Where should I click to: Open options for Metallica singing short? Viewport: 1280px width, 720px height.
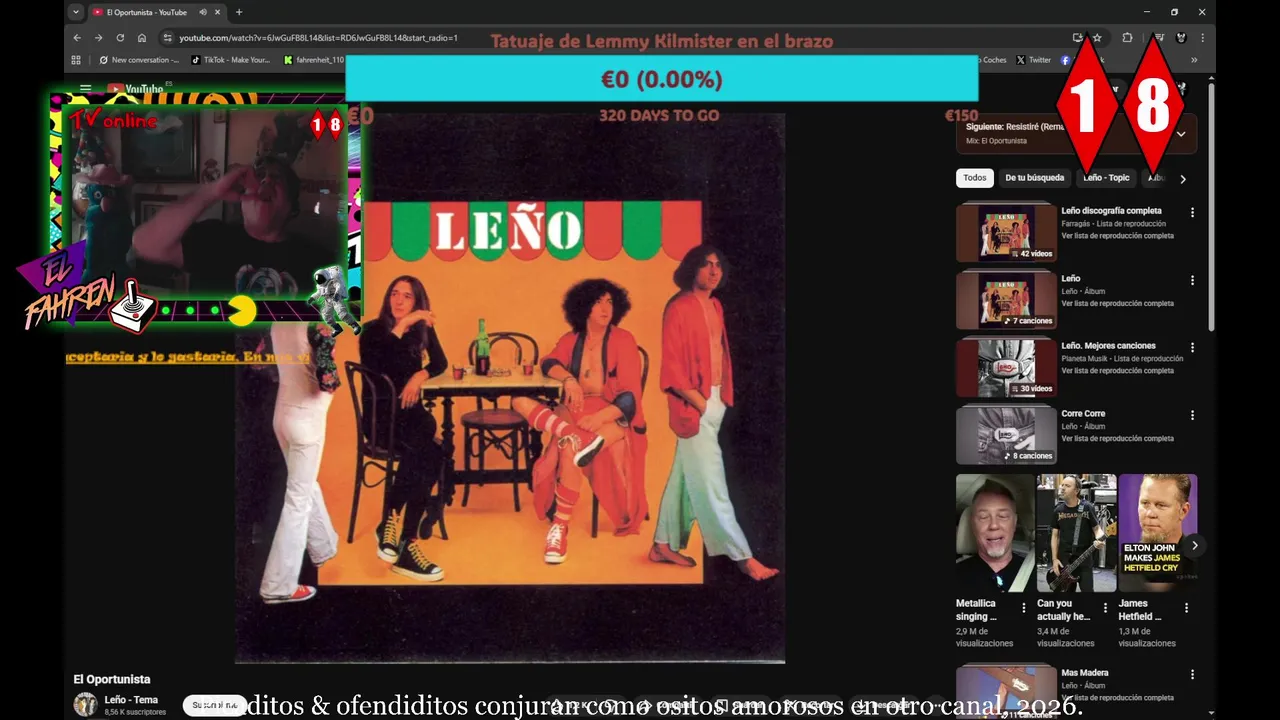1023,608
